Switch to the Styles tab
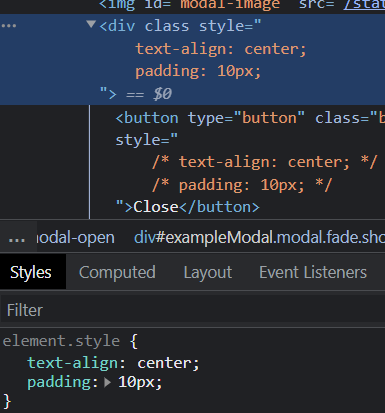 point(31,272)
